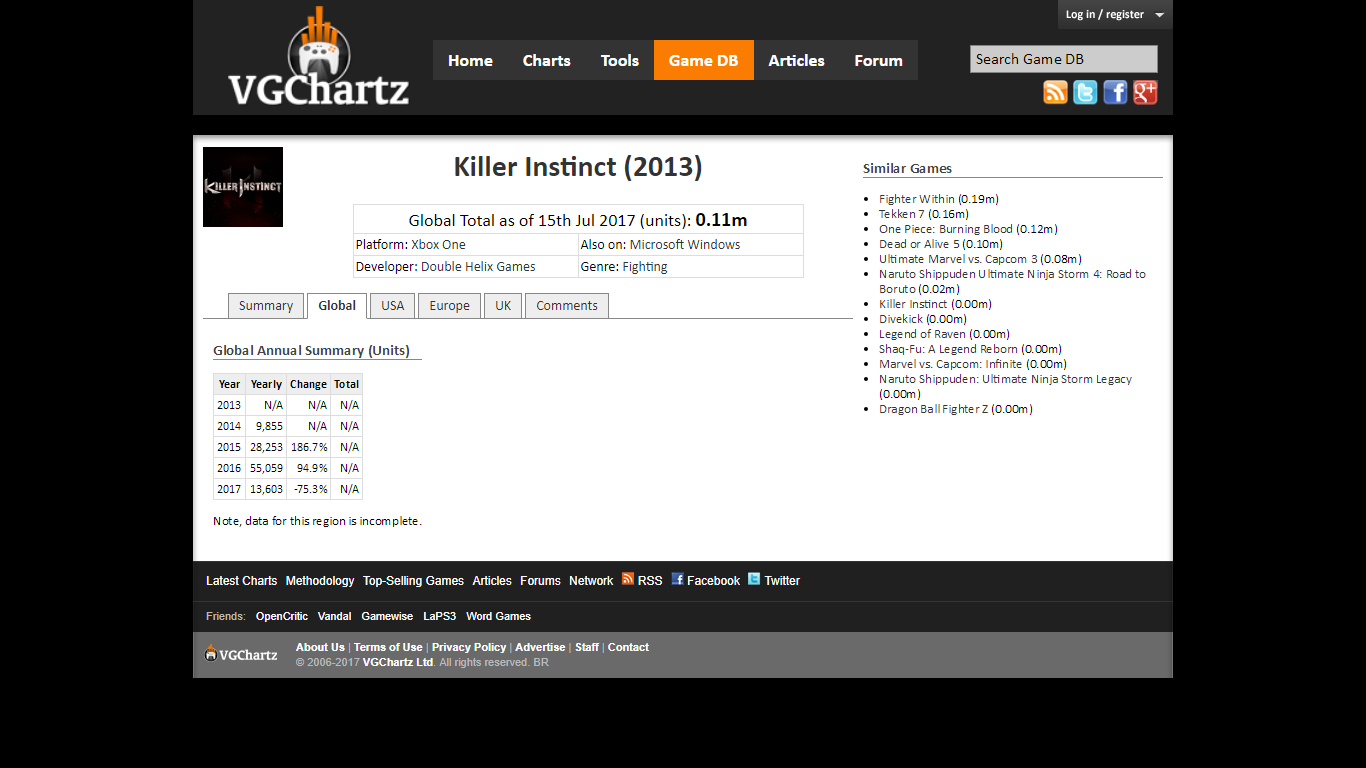
Task: Follow the Xbox One platform link
Action: [438, 245]
